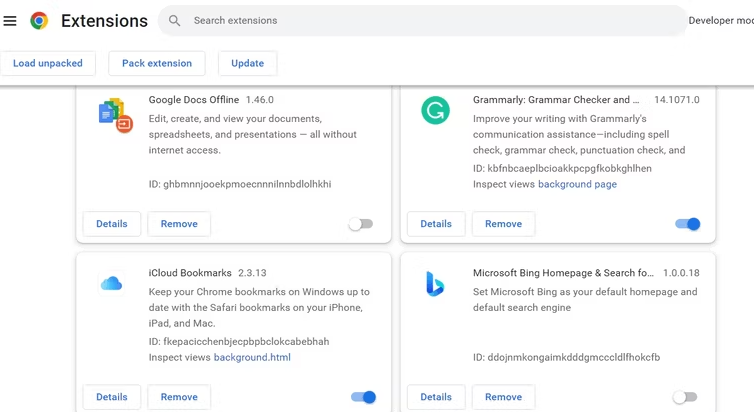Click Grammarly description paragraph
The height and width of the screenshot is (412, 754).
tap(579, 134)
